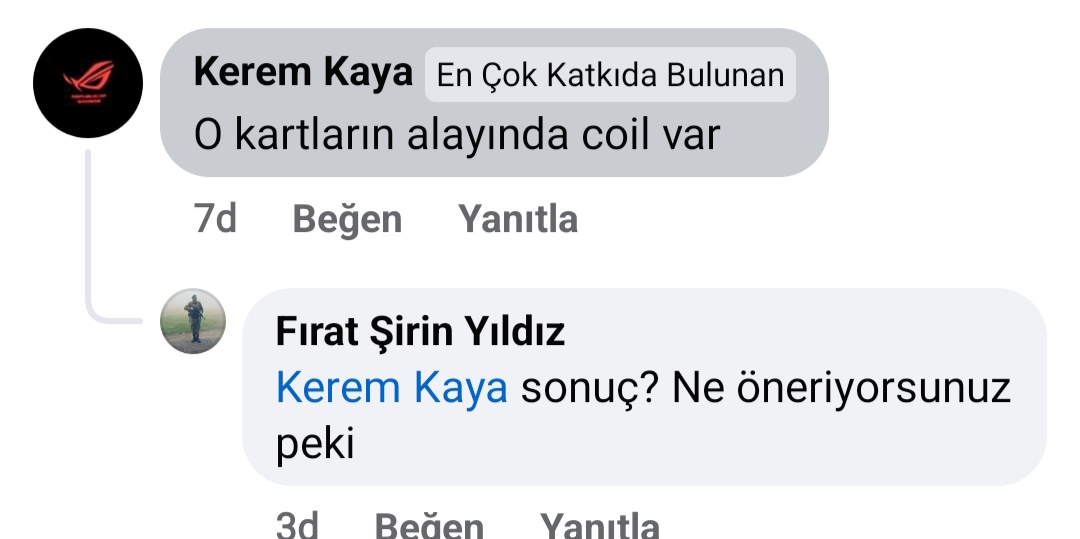Follow the blue Kerem Kaya mention link

[392, 388]
